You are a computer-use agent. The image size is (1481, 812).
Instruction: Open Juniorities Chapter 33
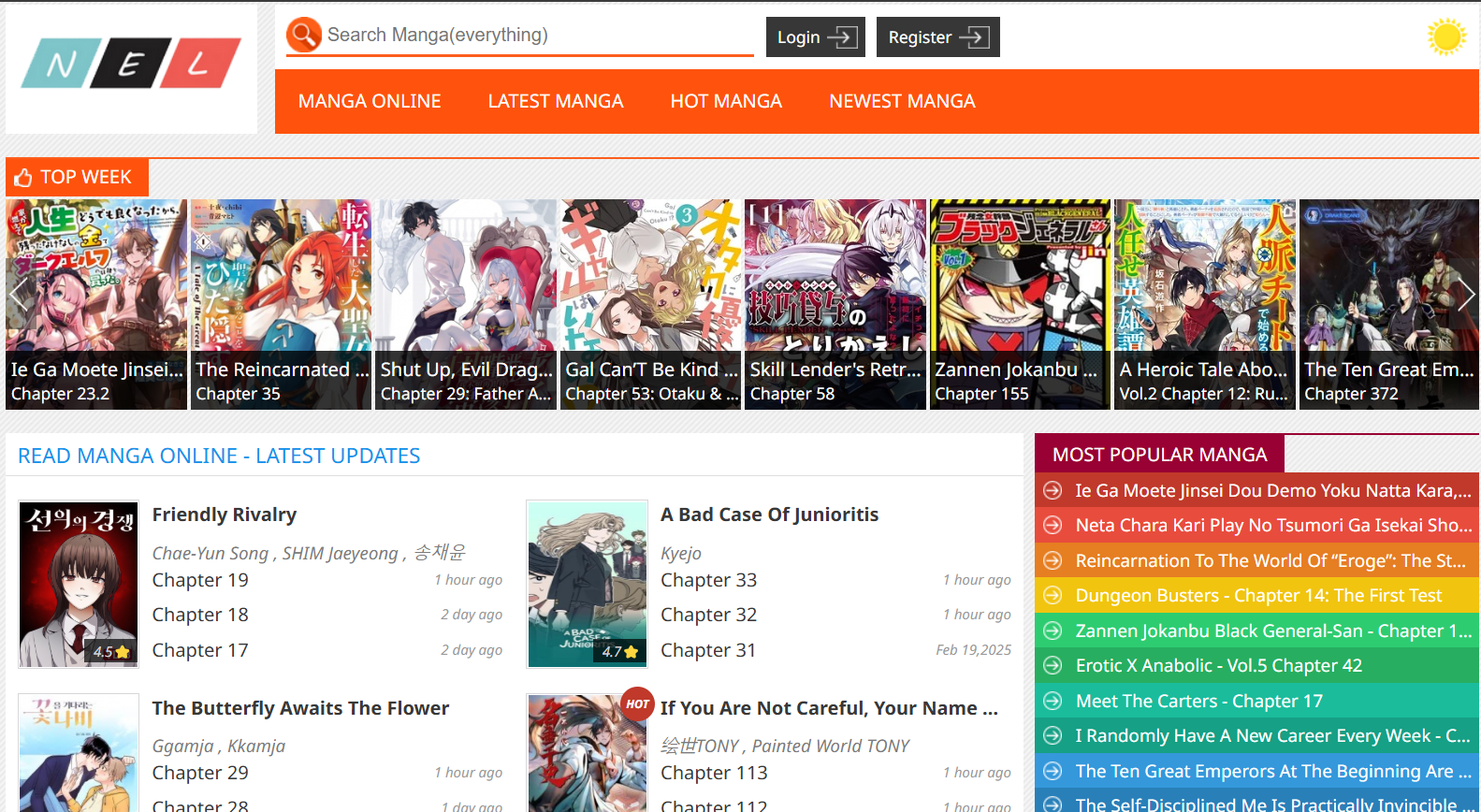(x=709, y=580)
